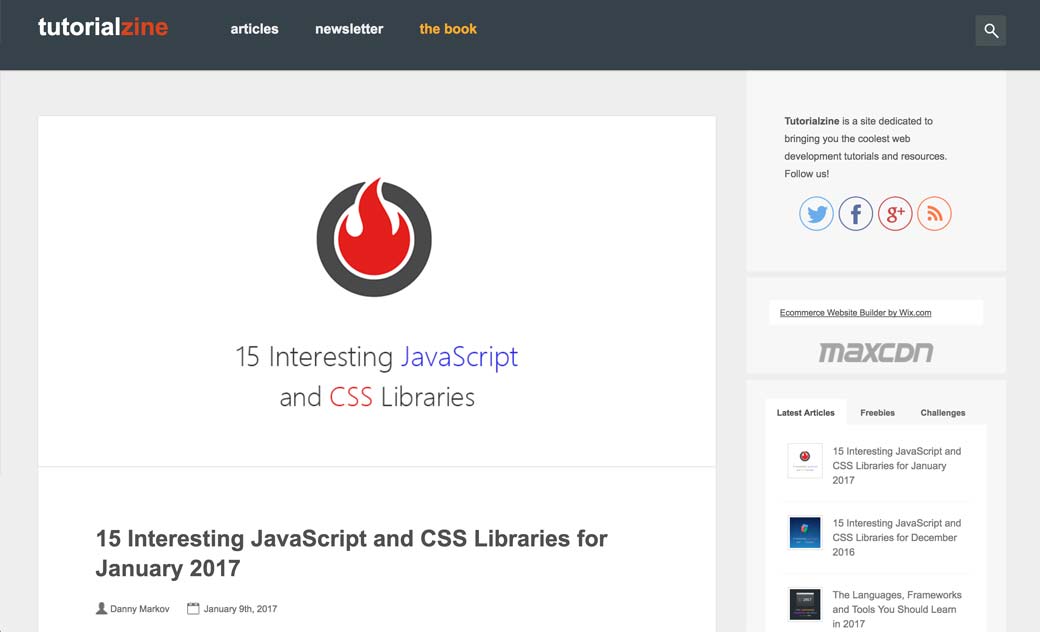Click the search magnifier icon in header
Viewport: 1040px width, 640px height.
pyautogui.click(x=990, y=30)
